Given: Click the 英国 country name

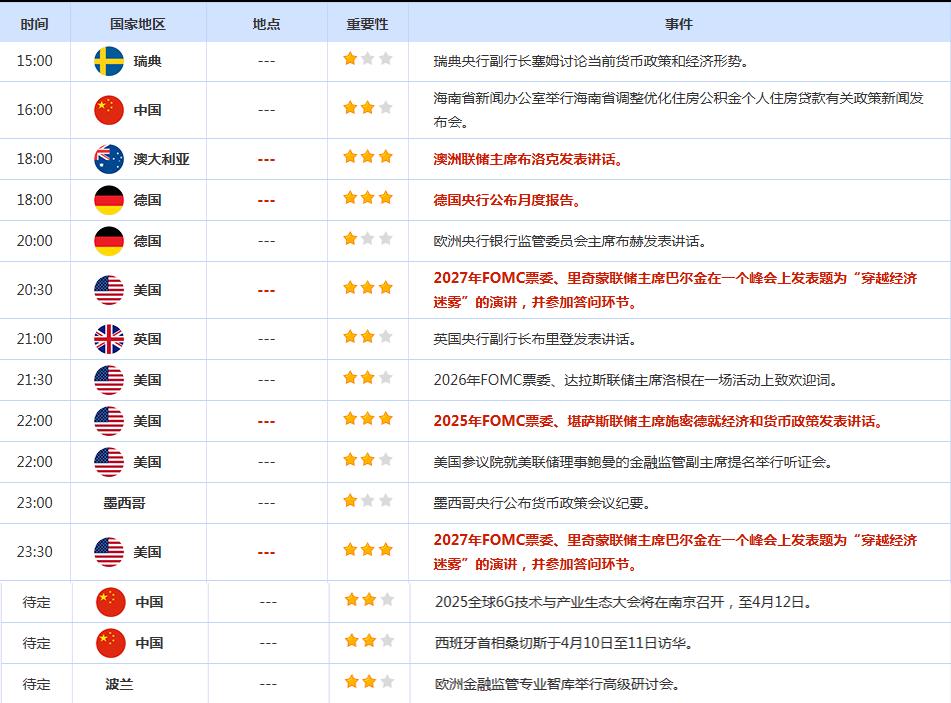Looking at the screenshot, I should click(147, 339).
